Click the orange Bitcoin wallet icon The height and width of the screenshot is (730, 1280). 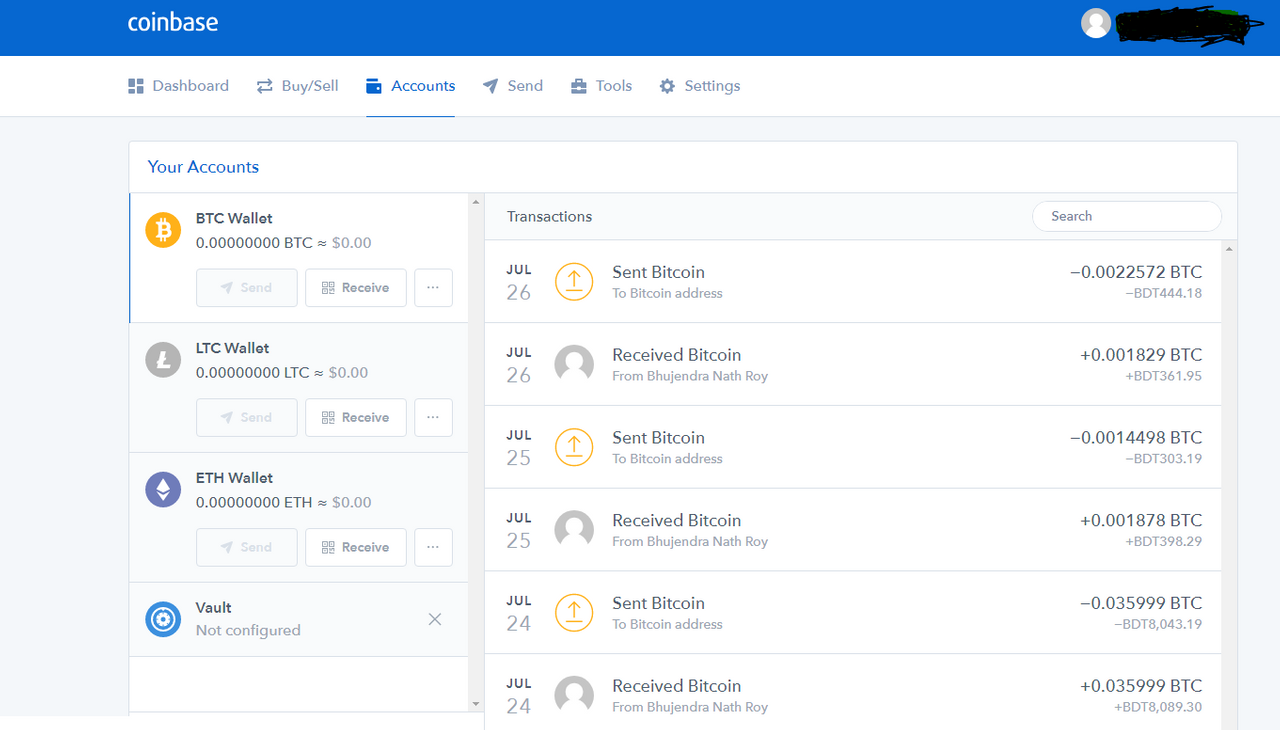click(x=164, y=230)
